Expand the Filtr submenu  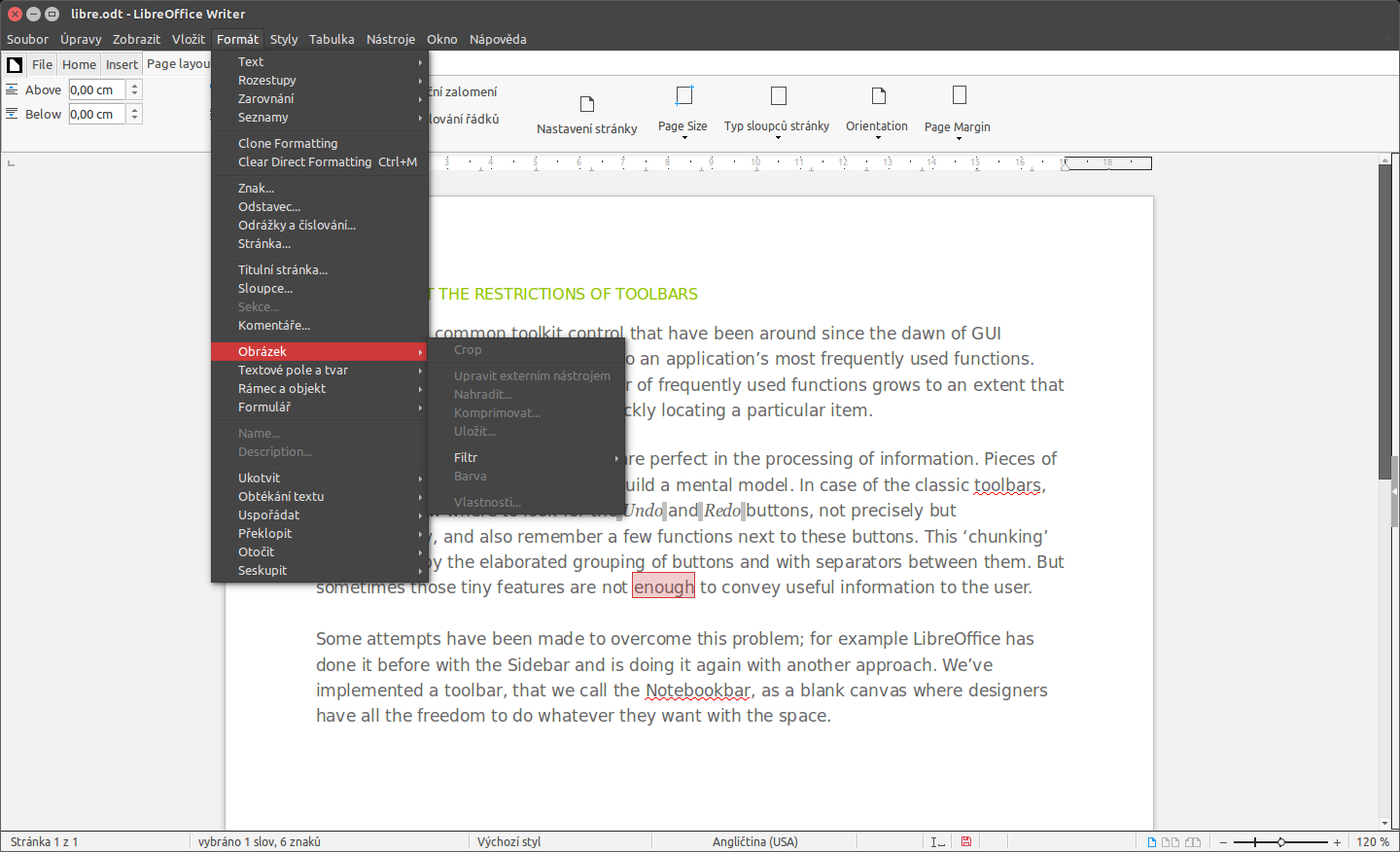click(526, 458)
